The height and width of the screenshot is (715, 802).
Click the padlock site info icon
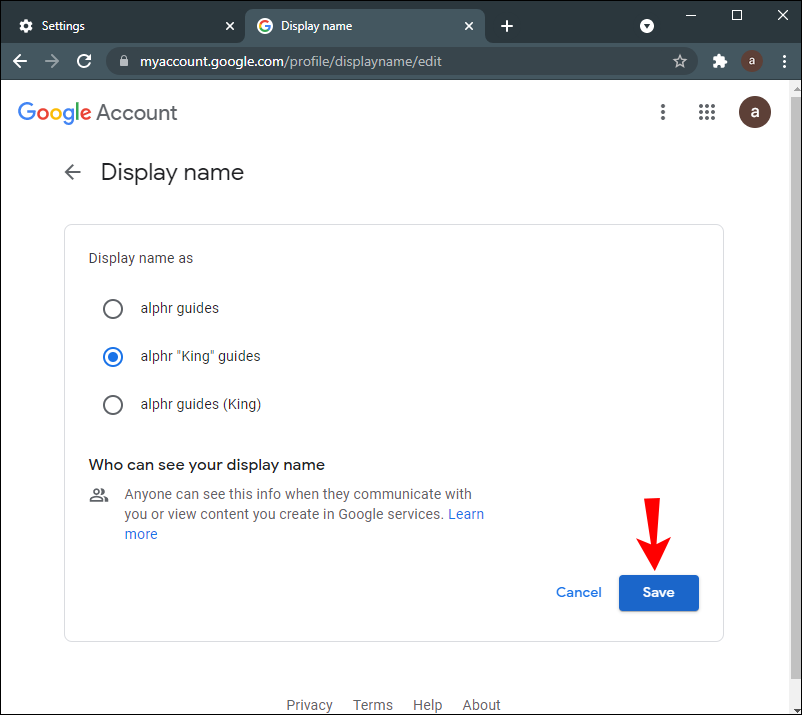[x=123, y=61]
